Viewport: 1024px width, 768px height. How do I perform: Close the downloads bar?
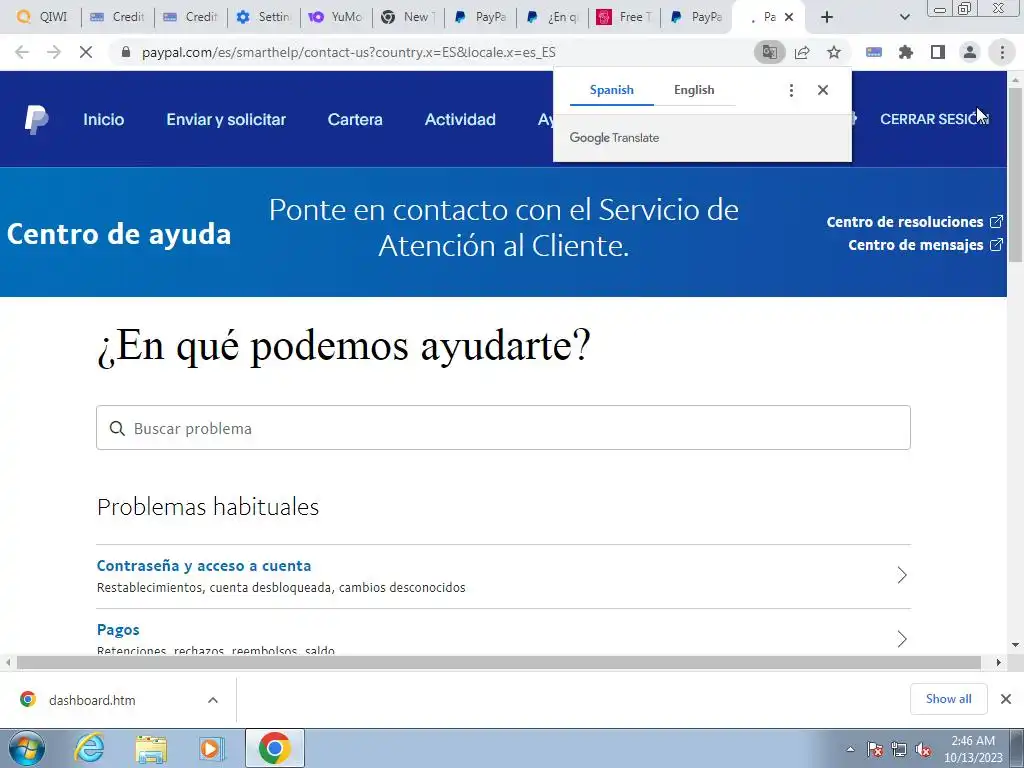(x=1006, y=699)
